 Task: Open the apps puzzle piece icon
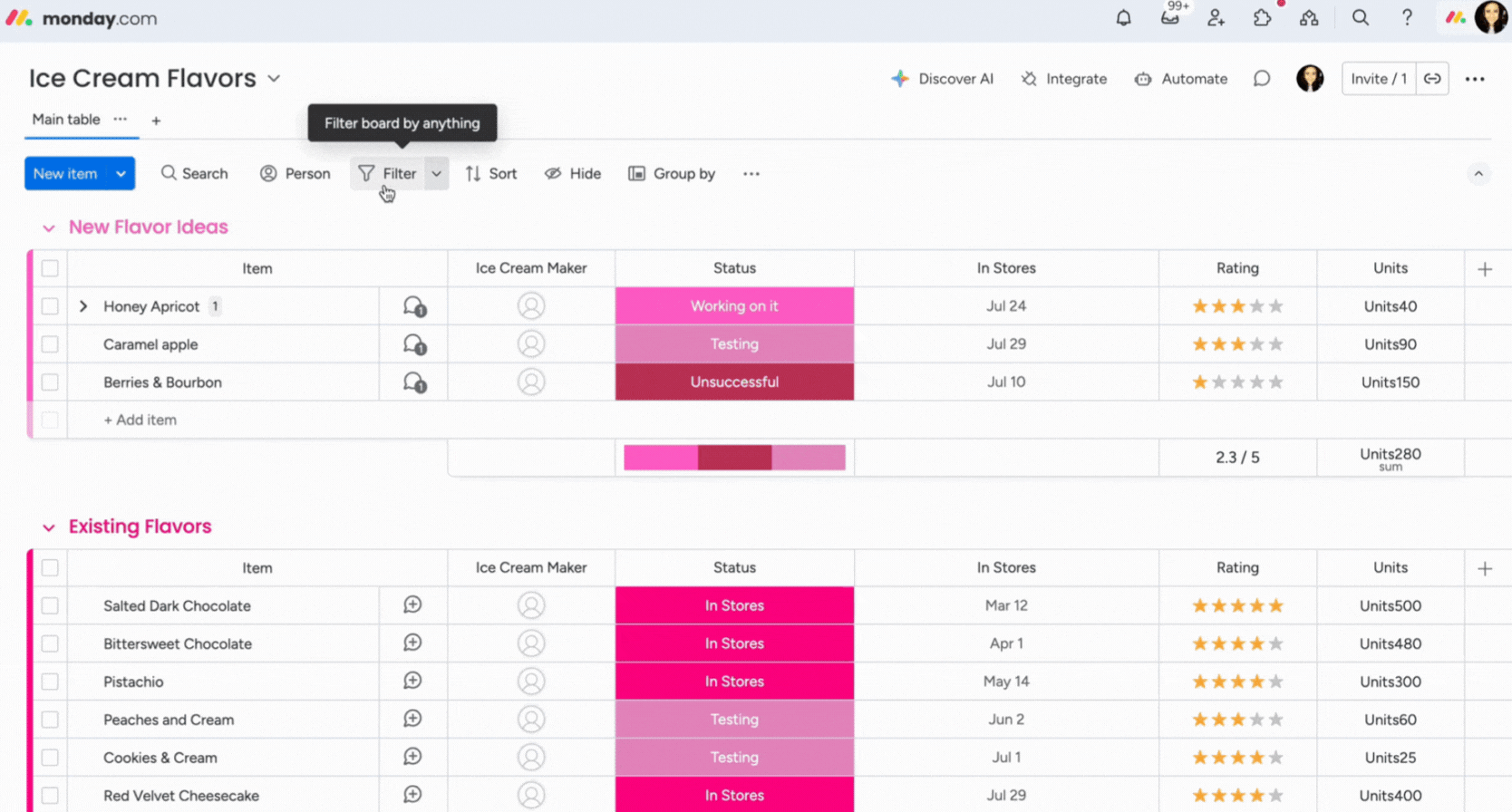(x=1262, y=18)
